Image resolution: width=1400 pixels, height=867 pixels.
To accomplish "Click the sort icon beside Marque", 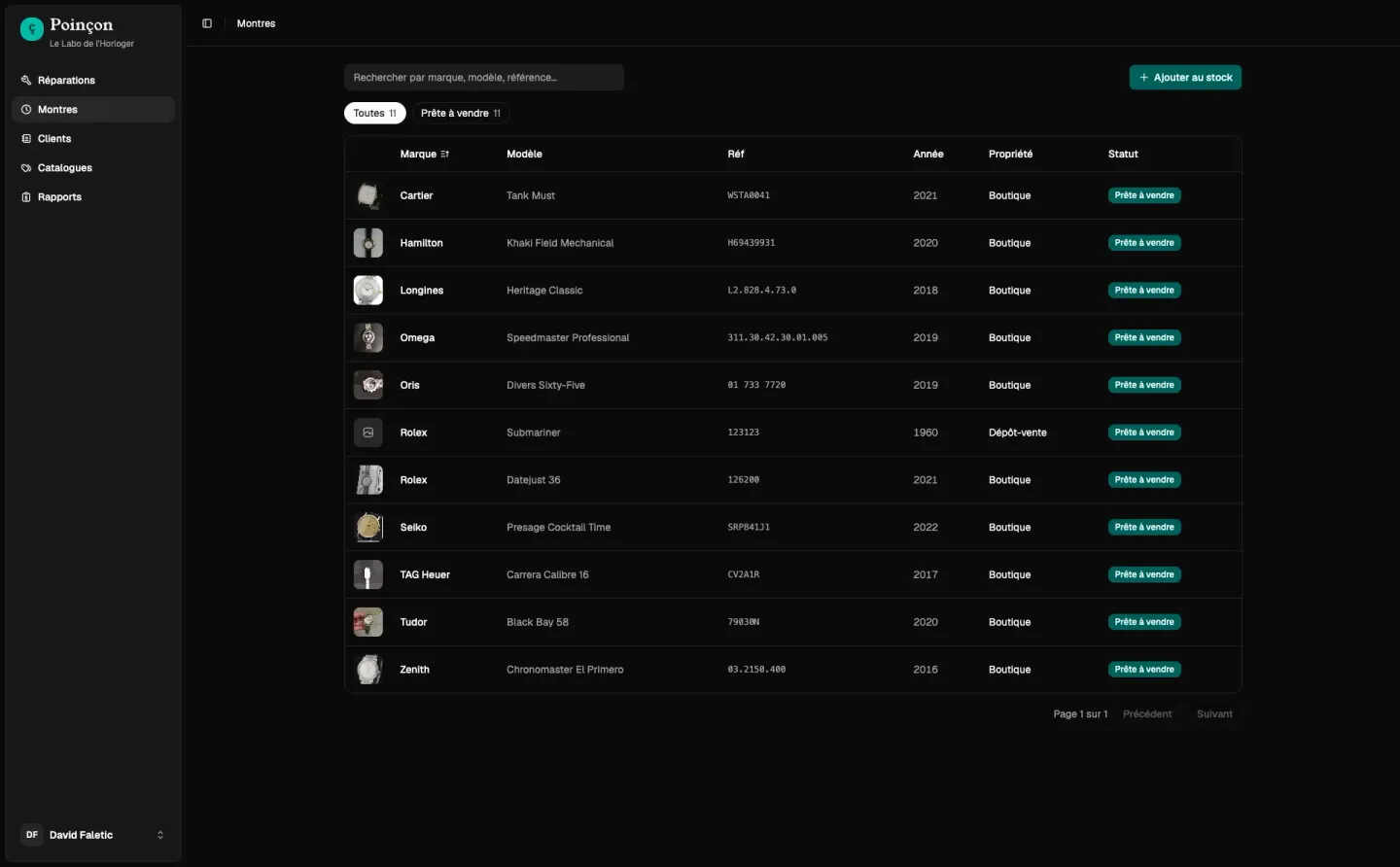I will coord(444,155).
